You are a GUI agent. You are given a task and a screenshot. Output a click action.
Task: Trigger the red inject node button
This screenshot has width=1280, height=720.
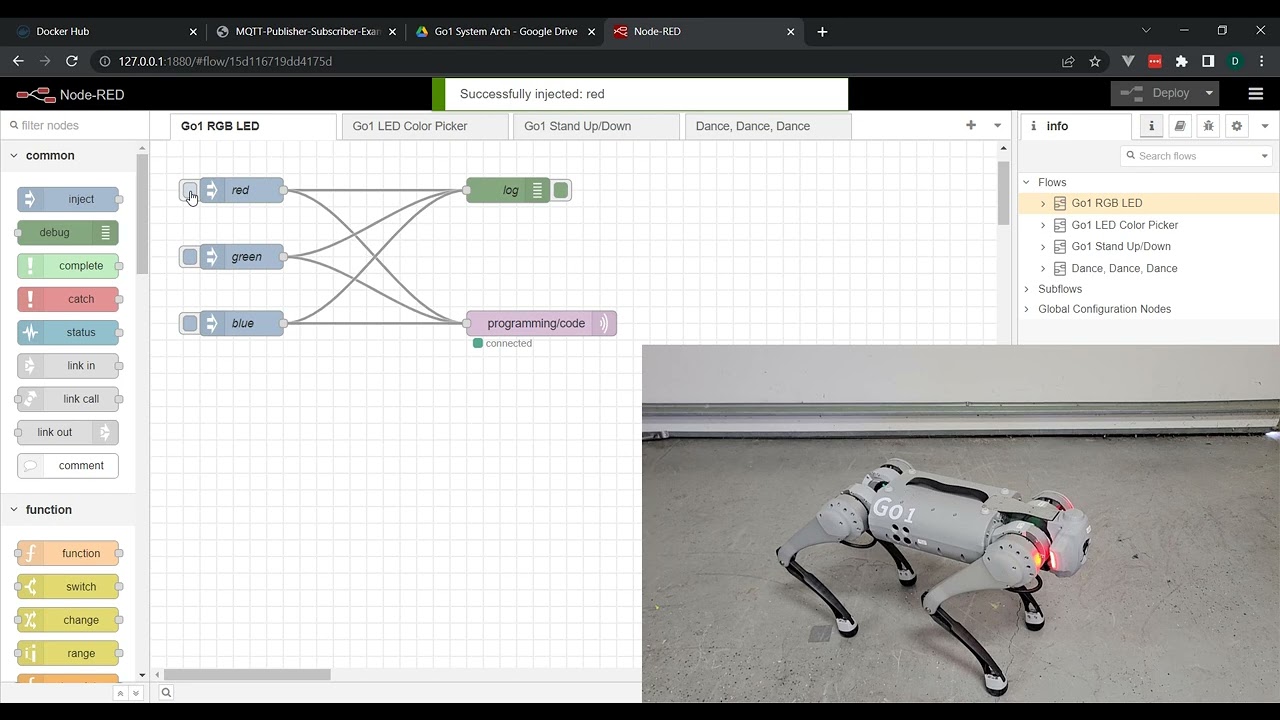[x=189, y=190]
